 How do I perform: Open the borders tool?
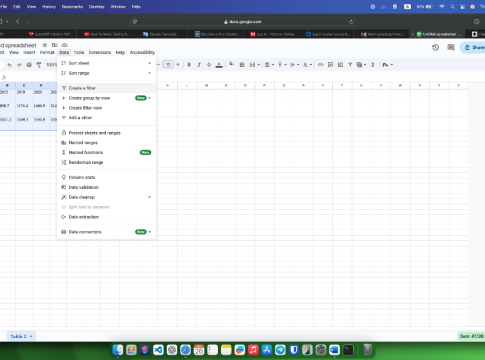point(242,65)
